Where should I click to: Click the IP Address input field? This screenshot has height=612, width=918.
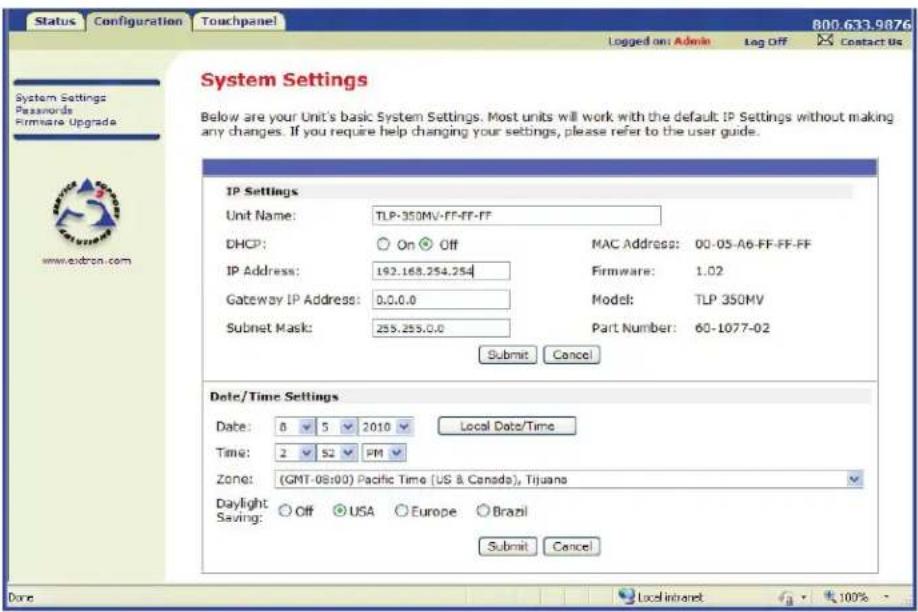coord(441,271)
